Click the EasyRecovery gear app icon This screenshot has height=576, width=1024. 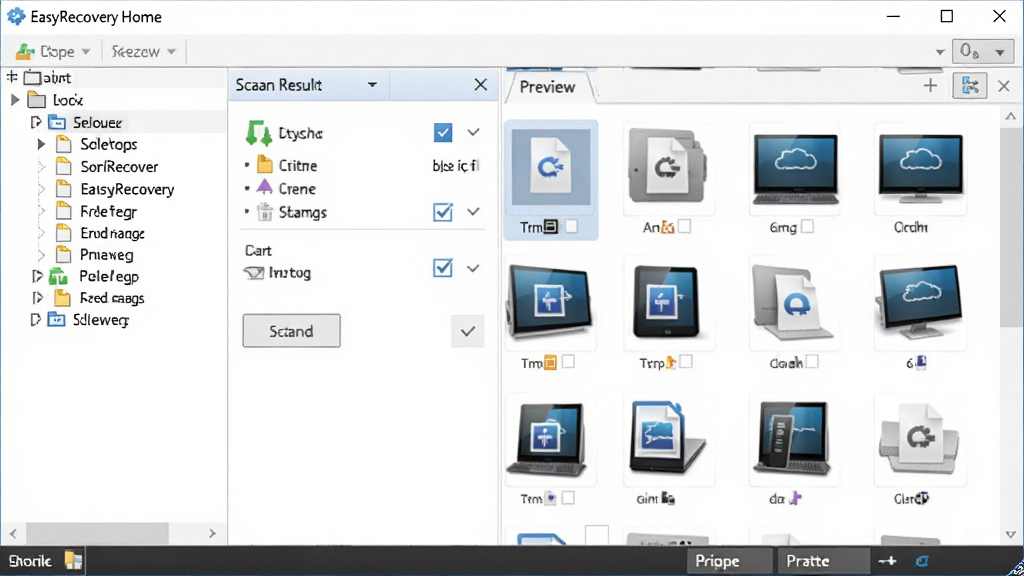click(x=16, y=16)
